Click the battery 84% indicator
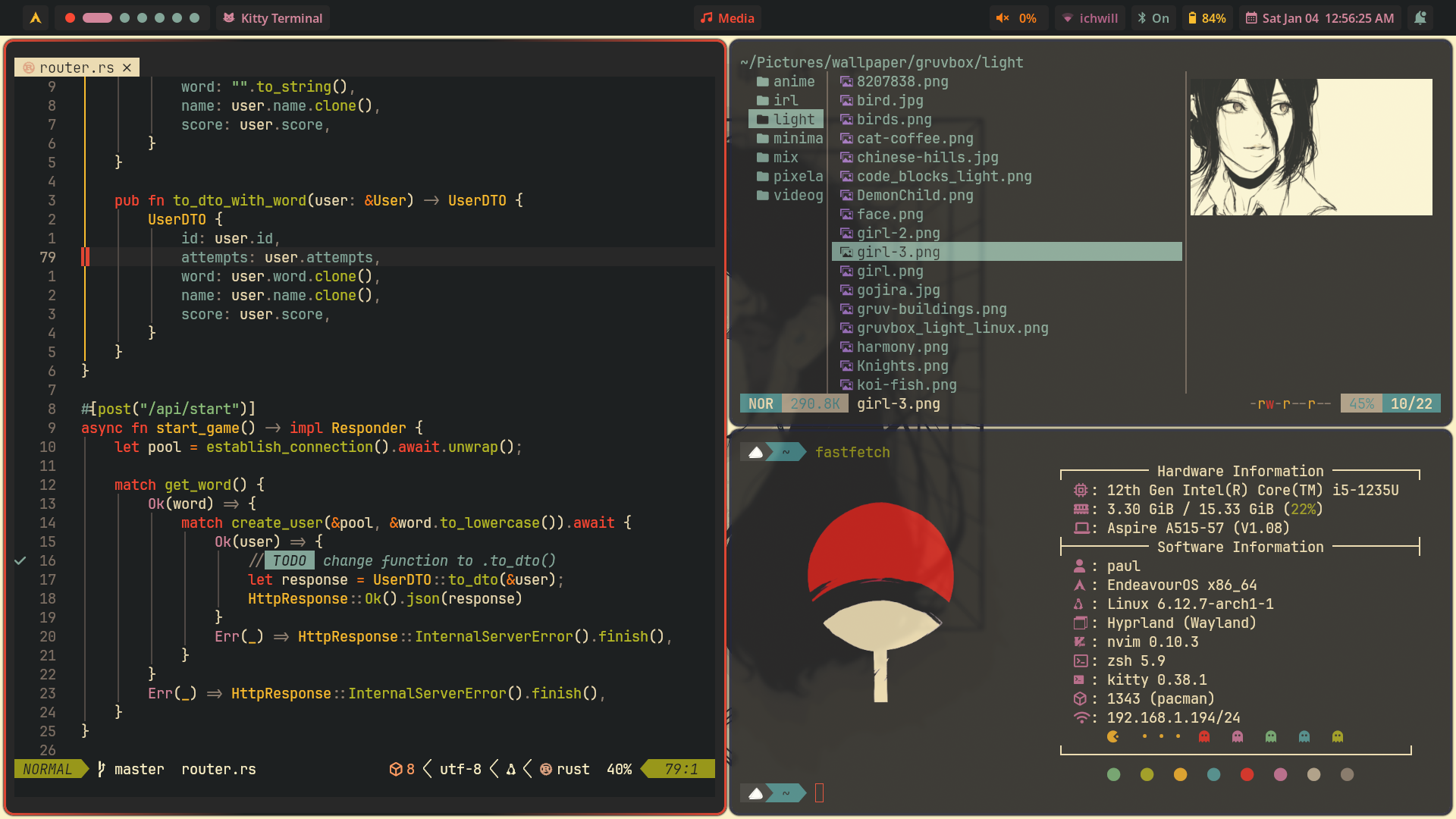This screenshot has height=819, width=1456. click(x=1207, y=18)
